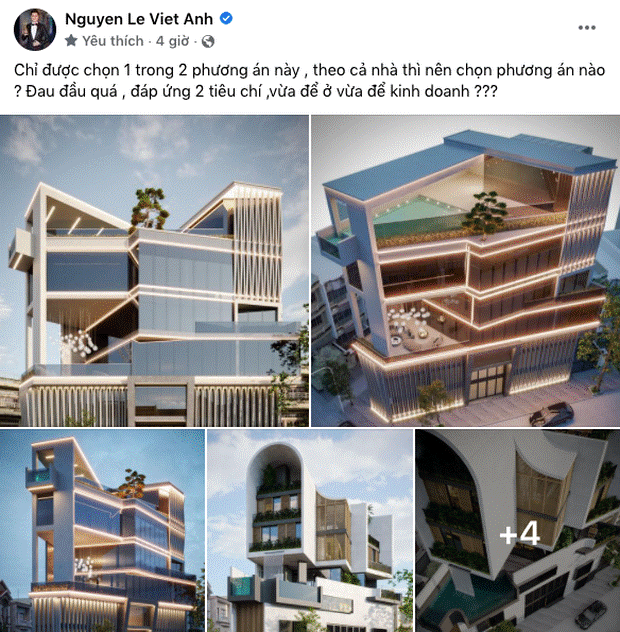The width and height of the screenshot is (620, 632).
Task: Click the car in aerial night render
Action: coord(552,413)
